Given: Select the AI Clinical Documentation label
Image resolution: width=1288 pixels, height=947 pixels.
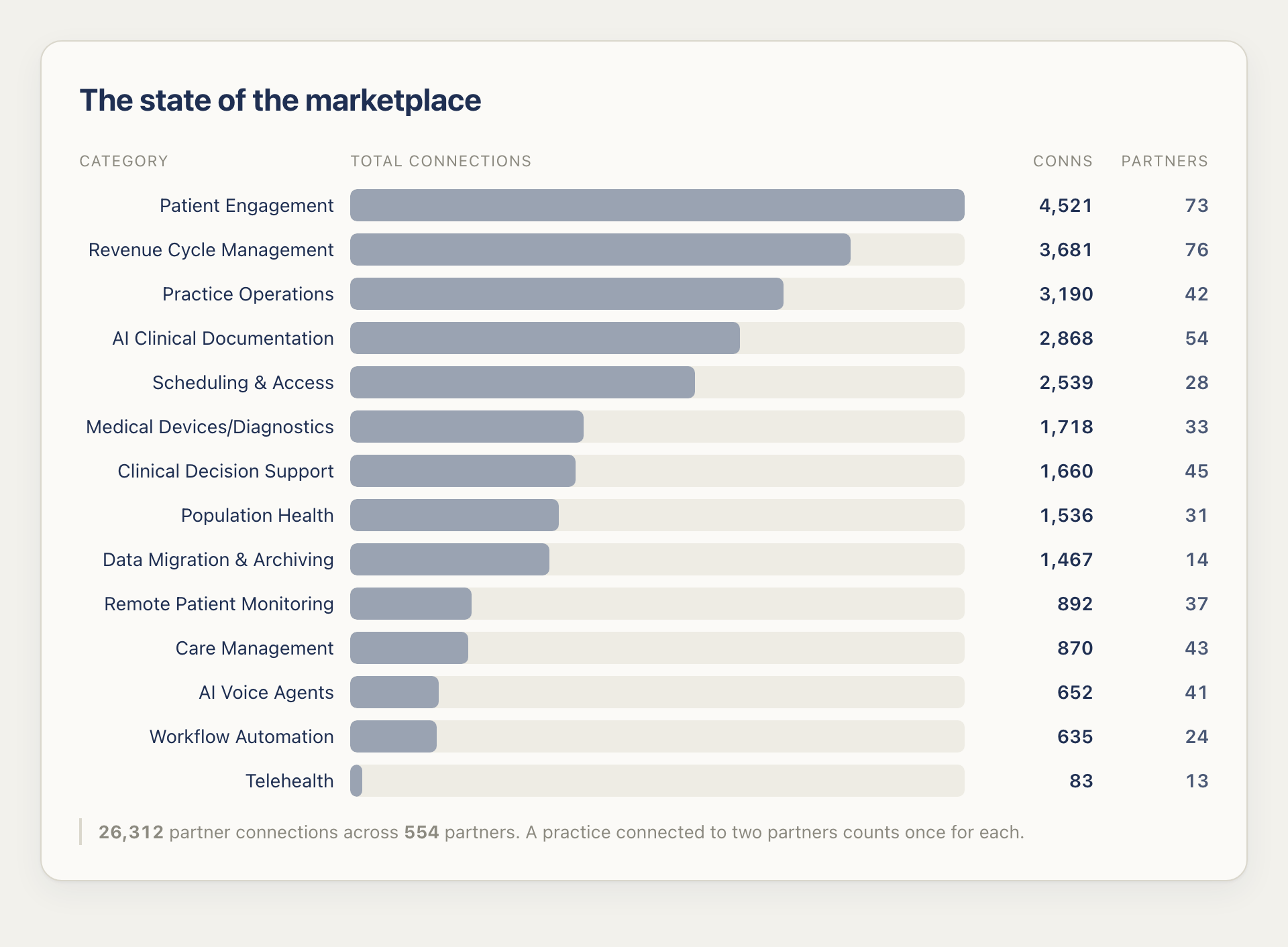Looking at the screenshot, I should tap(223, 338).
